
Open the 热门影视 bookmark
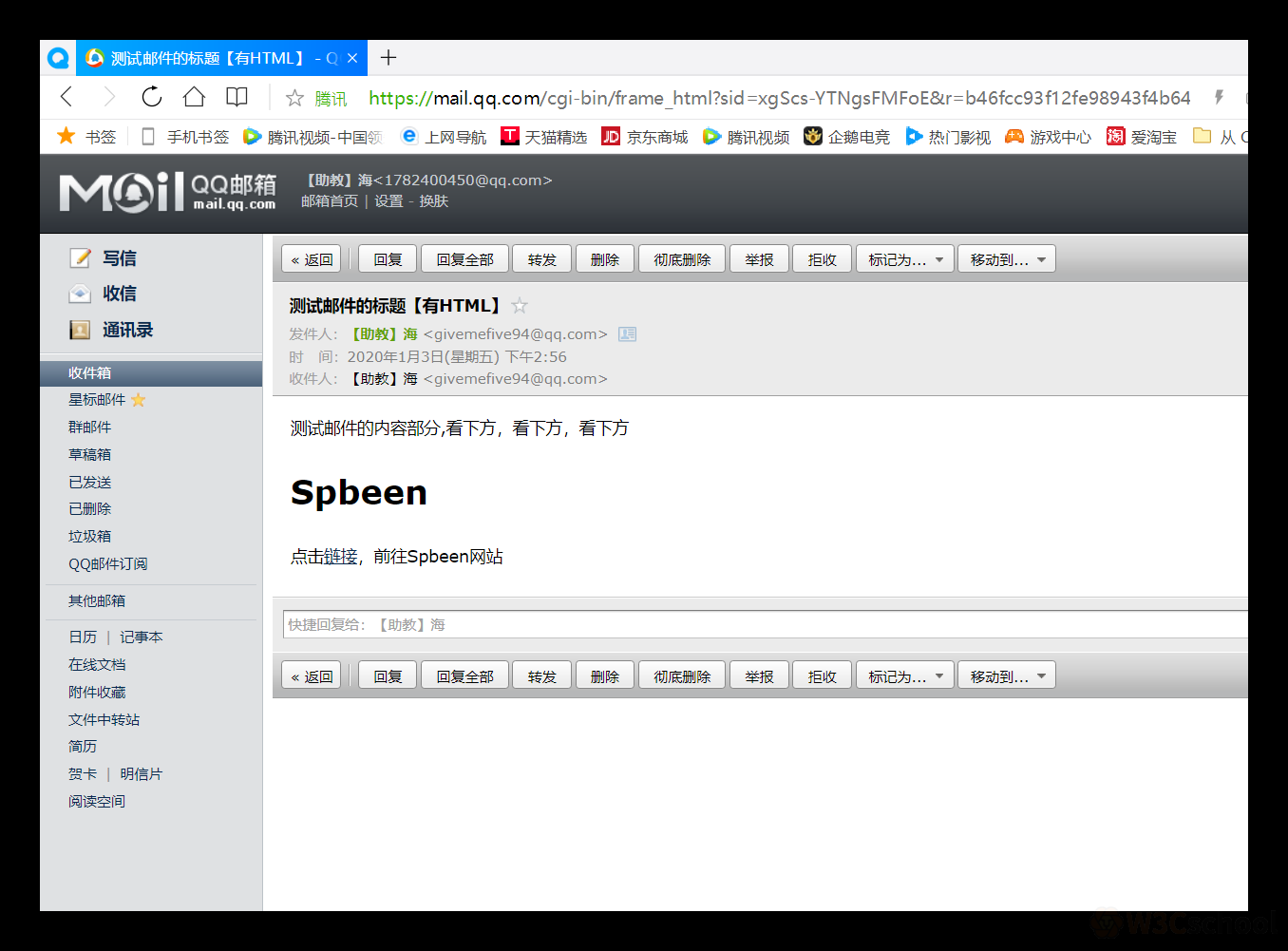point(948,137)
